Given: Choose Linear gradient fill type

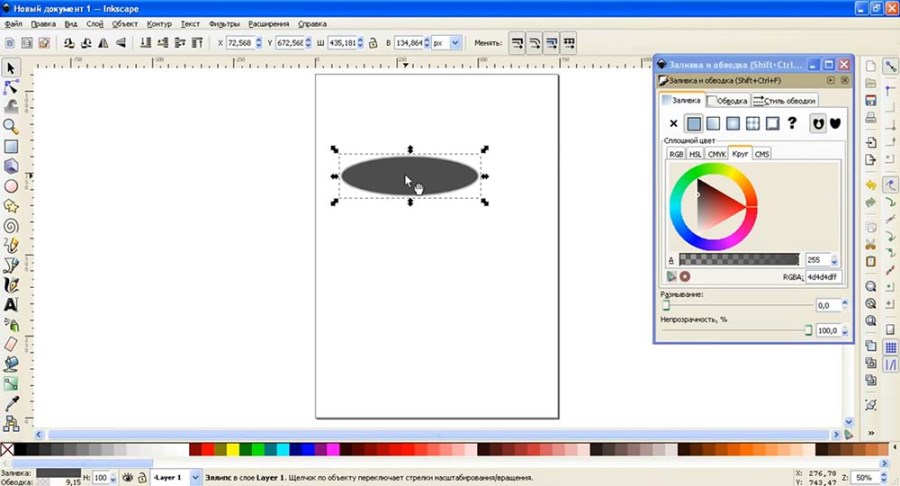Looking at the screenshot, I should pyautogui.click(x=713, y=123).
